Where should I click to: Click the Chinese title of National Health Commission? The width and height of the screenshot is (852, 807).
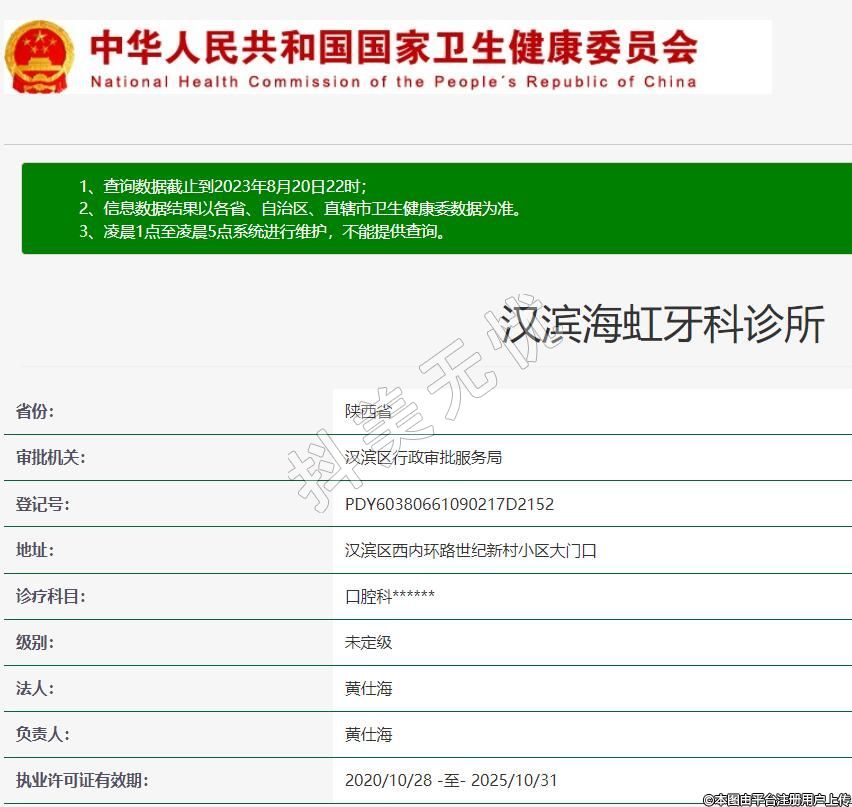coord(393,46)
